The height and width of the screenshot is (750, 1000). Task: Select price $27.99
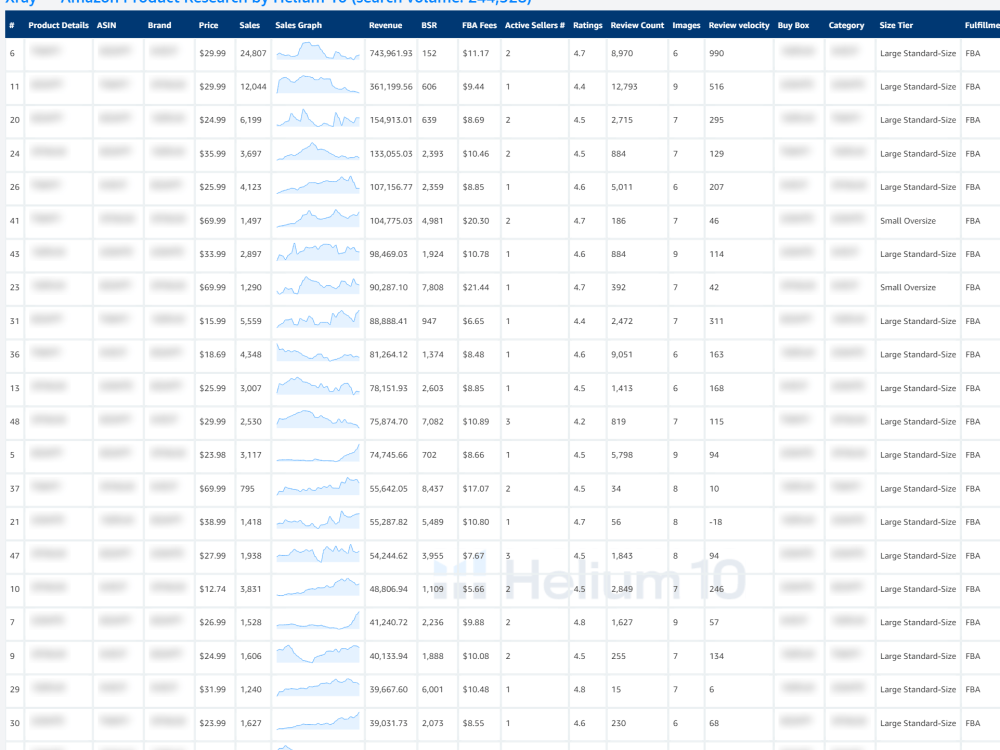pos(212,555)
